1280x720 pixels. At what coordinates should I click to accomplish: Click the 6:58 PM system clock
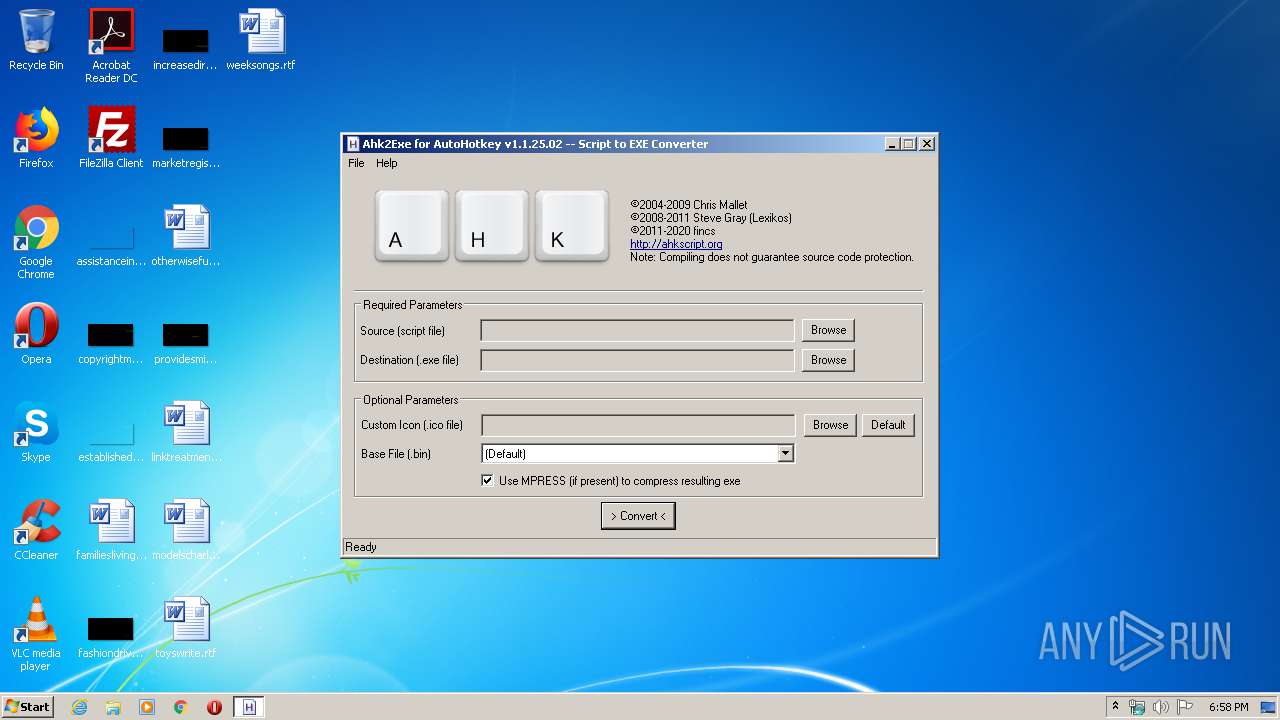coord(1228,707)
